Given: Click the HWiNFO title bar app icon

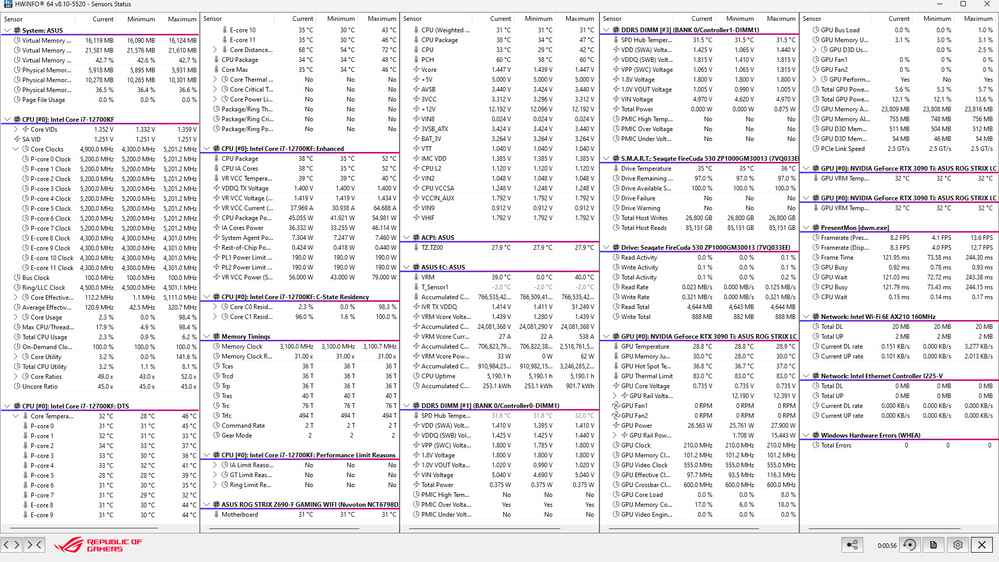Looking at the screenshot, I should [7, 4].
